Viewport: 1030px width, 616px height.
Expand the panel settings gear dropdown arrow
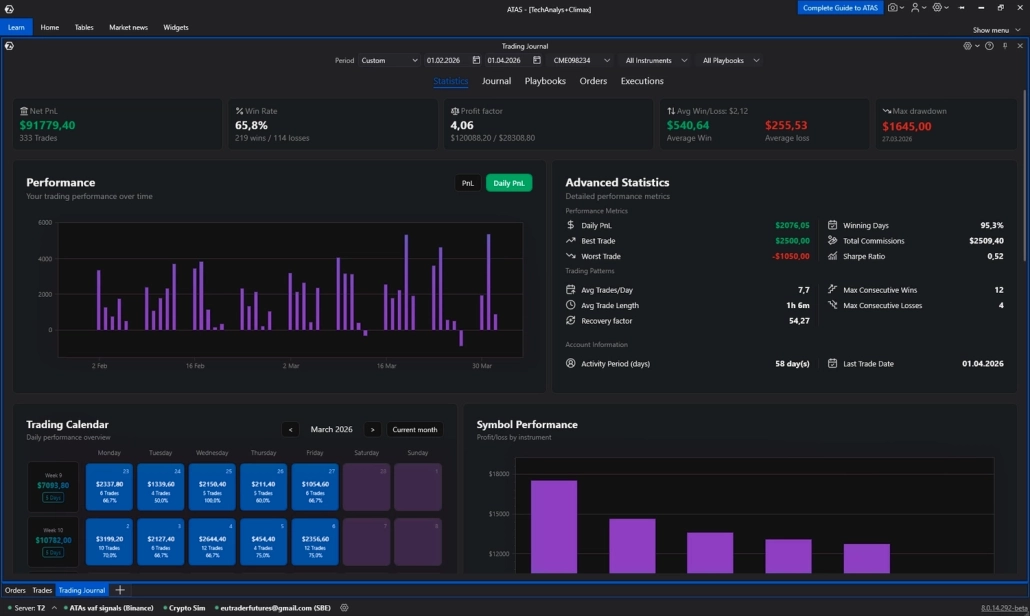pyautogui.click(x=977, y=46)
